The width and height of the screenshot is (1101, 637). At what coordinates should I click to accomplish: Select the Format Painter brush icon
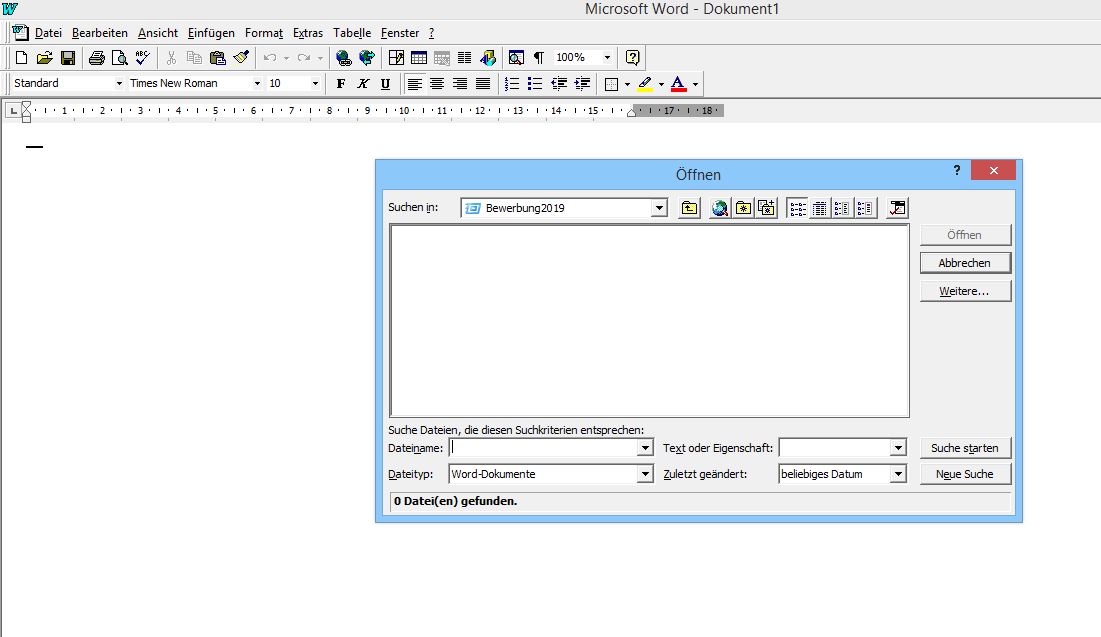coord(241,58)
